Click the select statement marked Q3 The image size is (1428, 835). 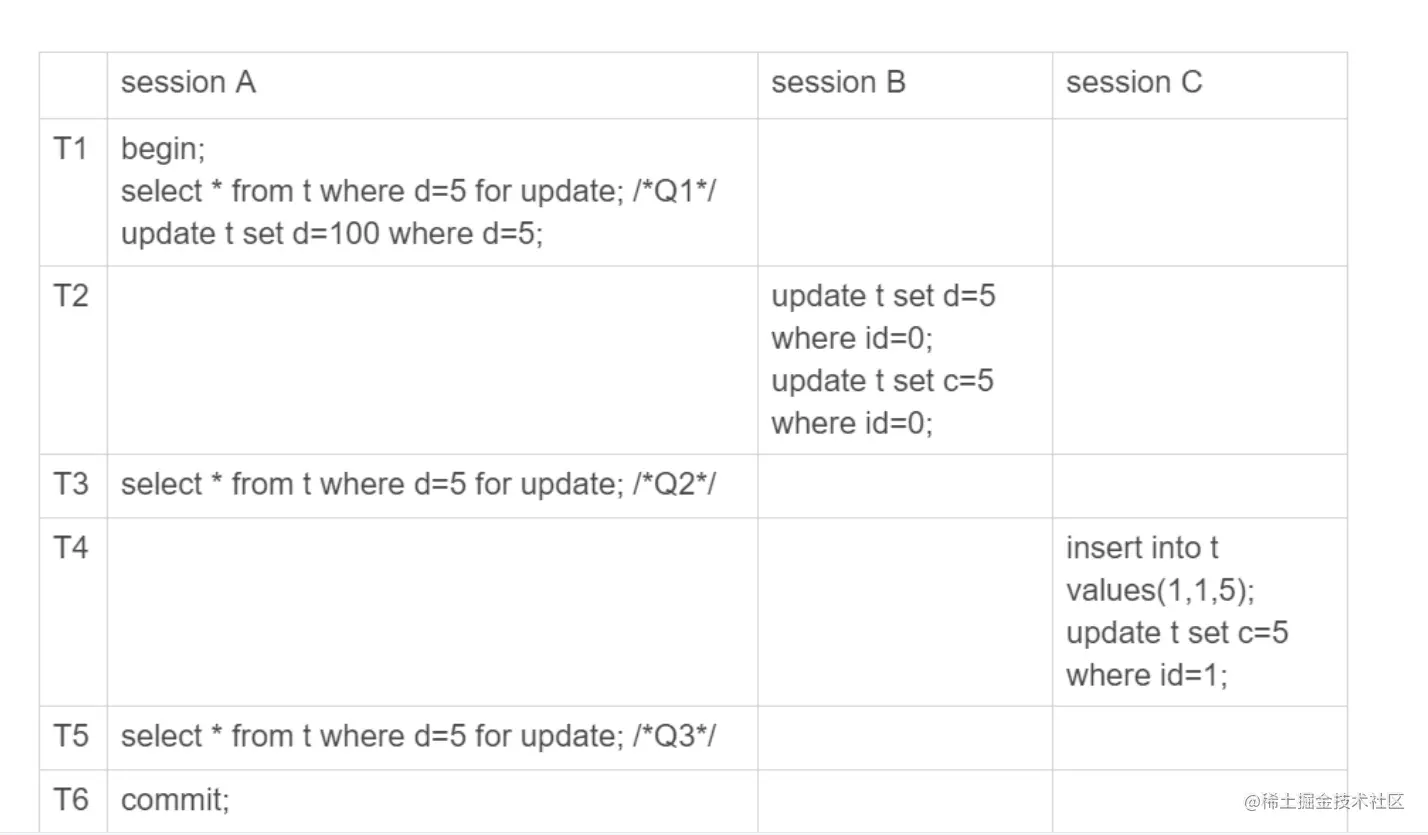[419, 736]
